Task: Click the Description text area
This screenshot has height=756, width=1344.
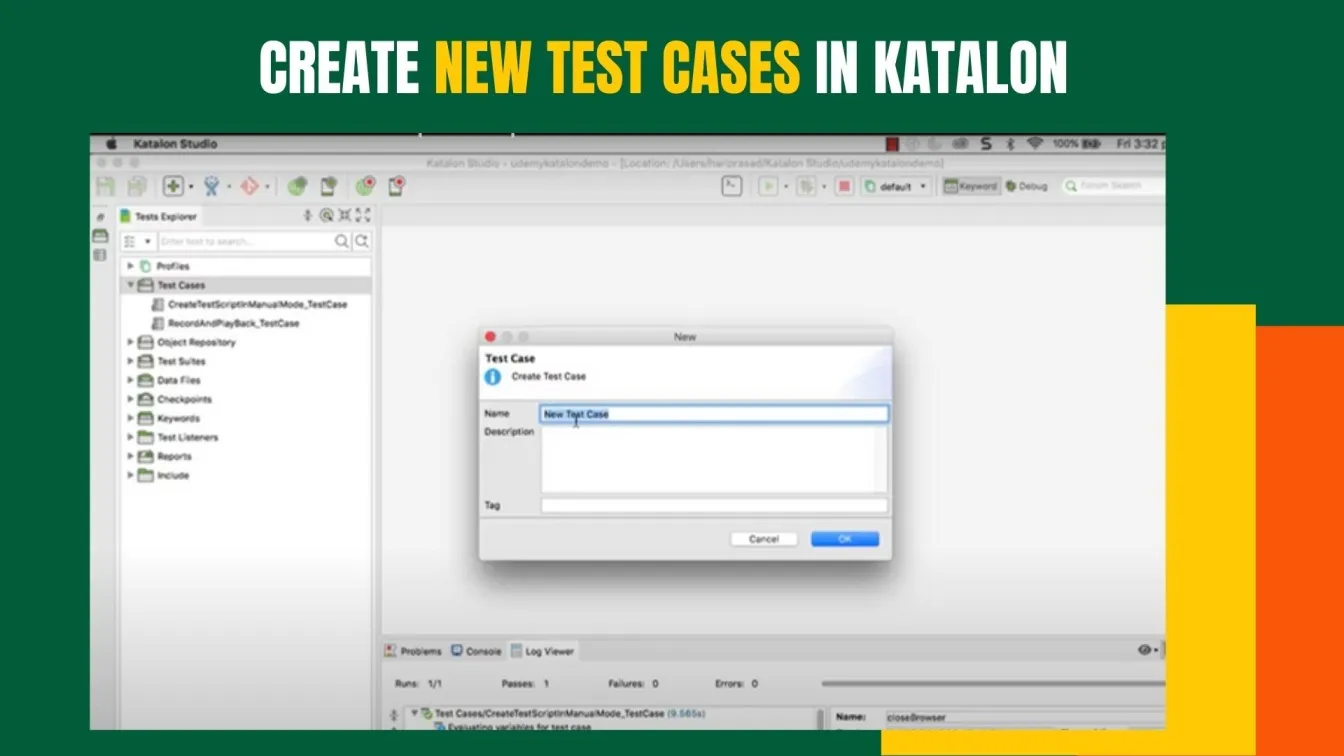Action: click(x=714, y=460)
